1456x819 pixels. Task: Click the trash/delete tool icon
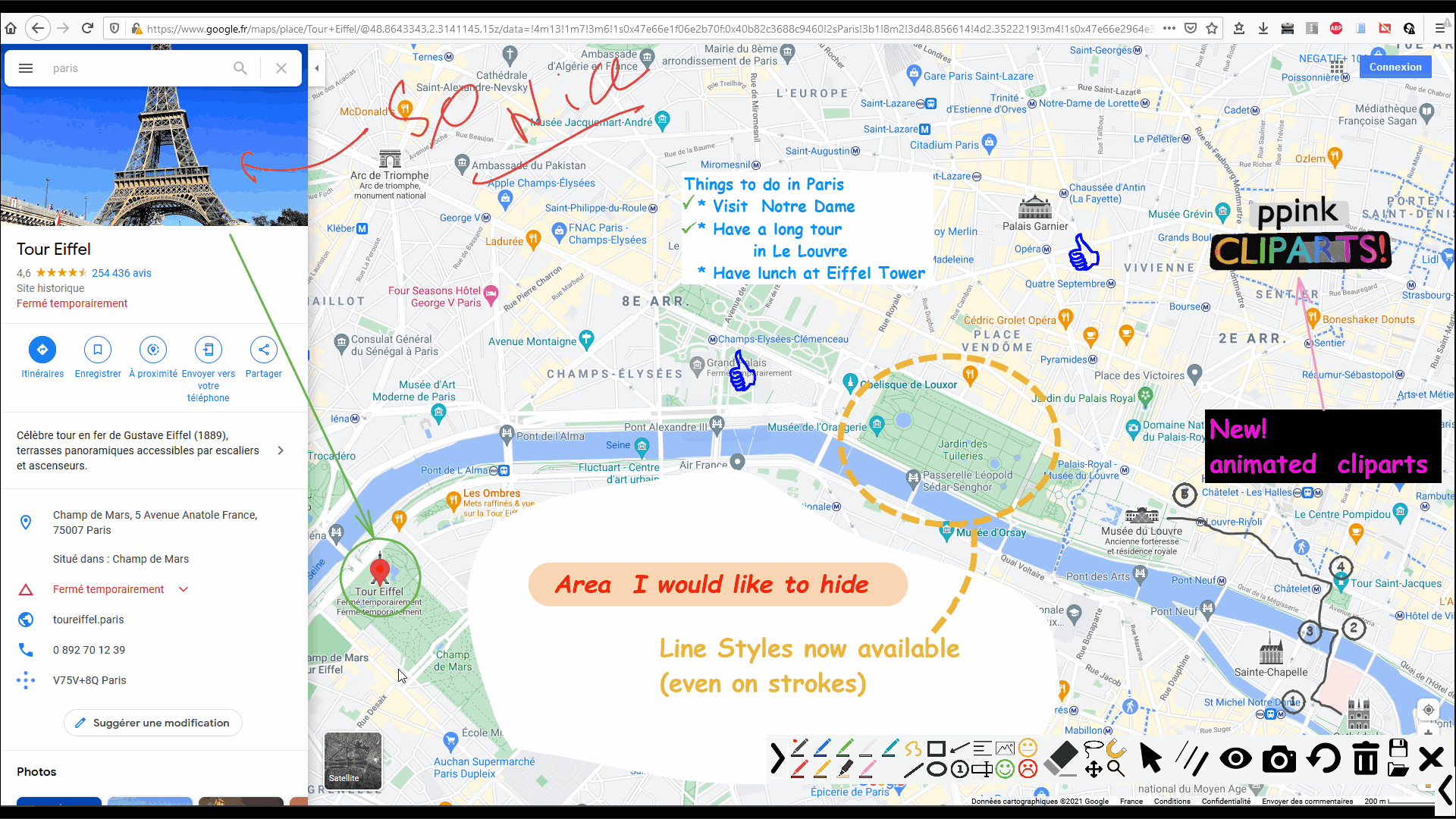(1363, 758)
